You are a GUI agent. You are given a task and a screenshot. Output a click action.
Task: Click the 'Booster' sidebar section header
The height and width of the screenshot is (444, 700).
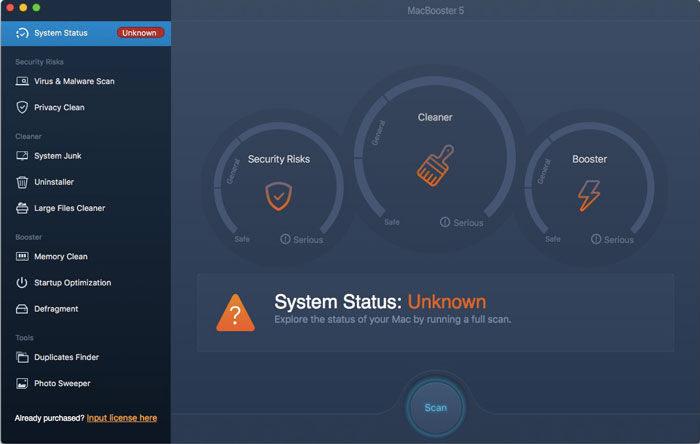(x=29, y=237)
